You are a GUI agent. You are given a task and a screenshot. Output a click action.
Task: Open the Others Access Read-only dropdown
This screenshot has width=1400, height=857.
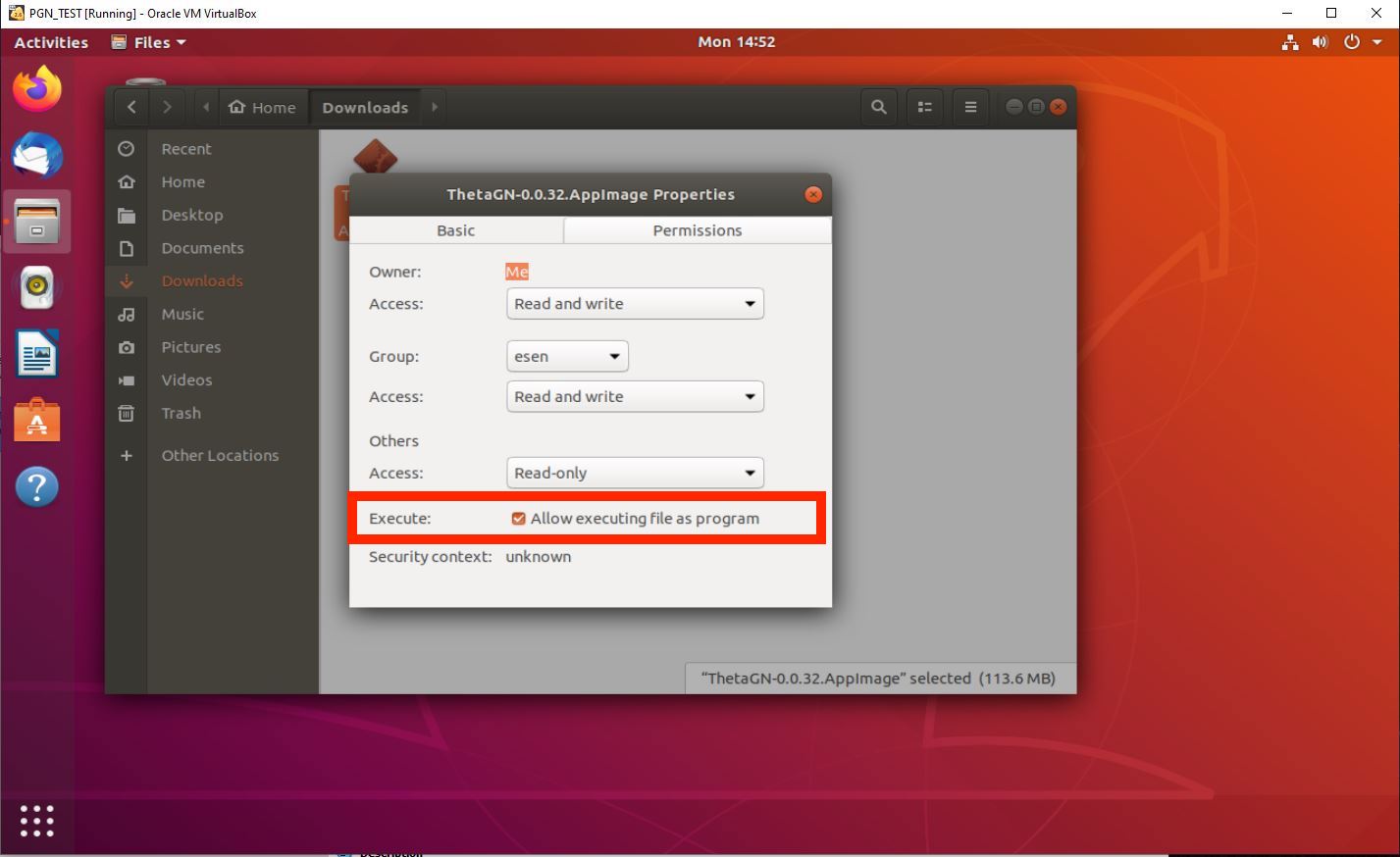(x=635, y=473)
